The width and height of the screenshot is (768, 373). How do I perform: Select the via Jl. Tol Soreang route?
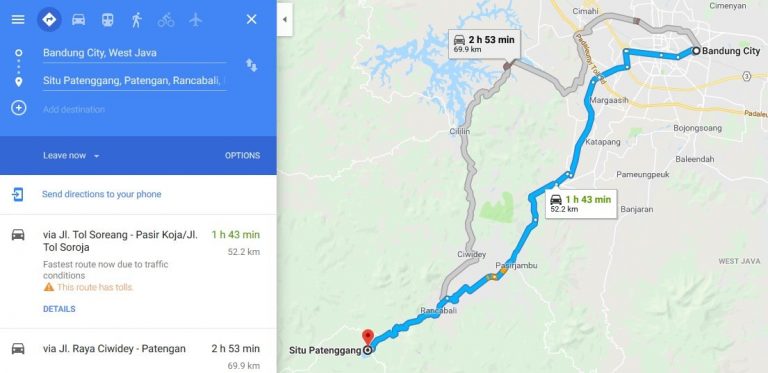[x=138, y=271]
